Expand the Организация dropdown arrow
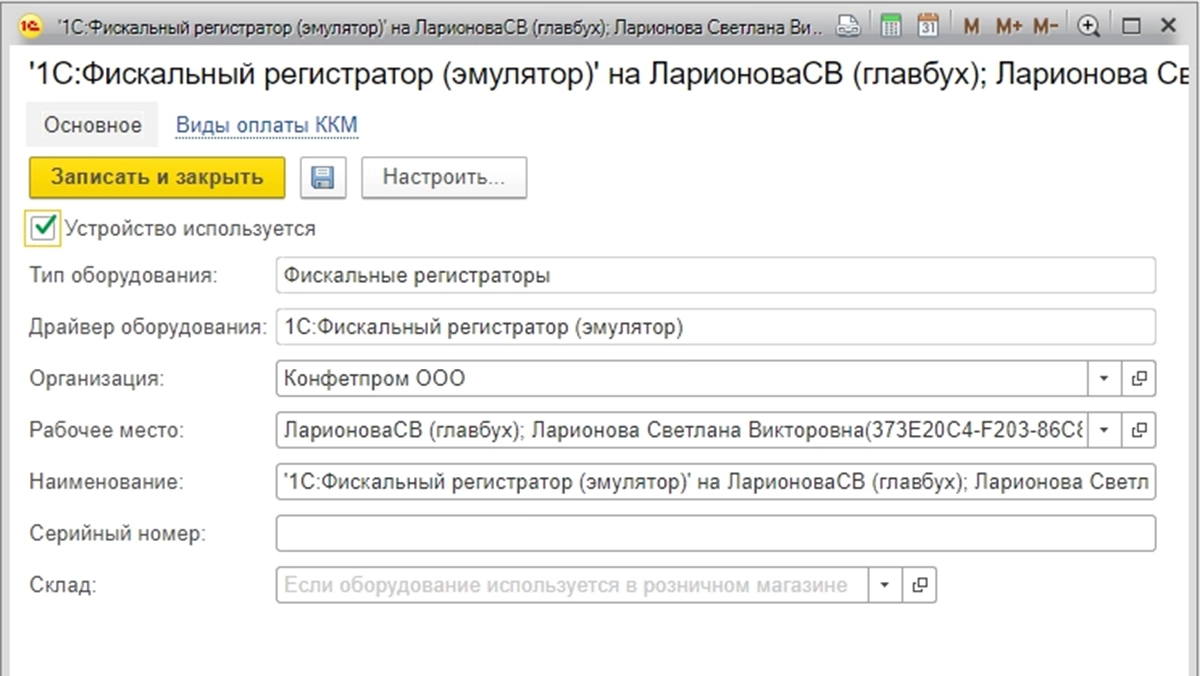 (x=1104, y=379)
